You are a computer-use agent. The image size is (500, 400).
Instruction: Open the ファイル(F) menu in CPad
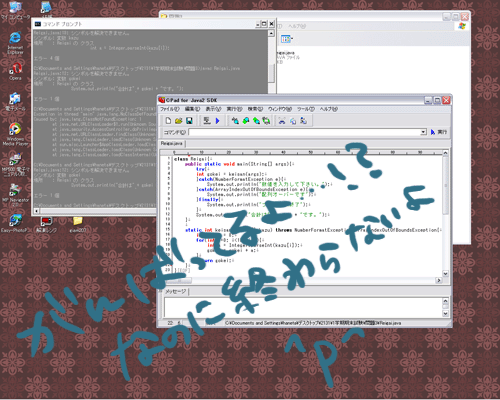click(169, 109)
